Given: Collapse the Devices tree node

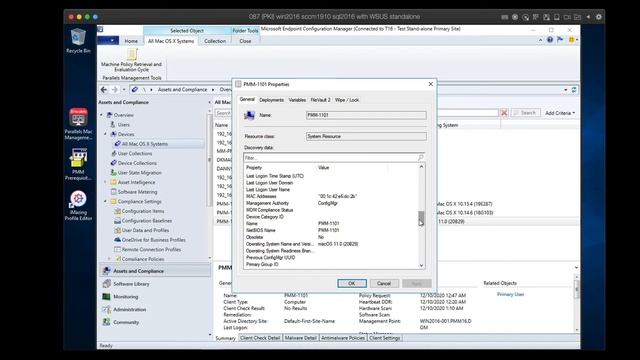Looking at the screenshot, I should pos(105,134).
